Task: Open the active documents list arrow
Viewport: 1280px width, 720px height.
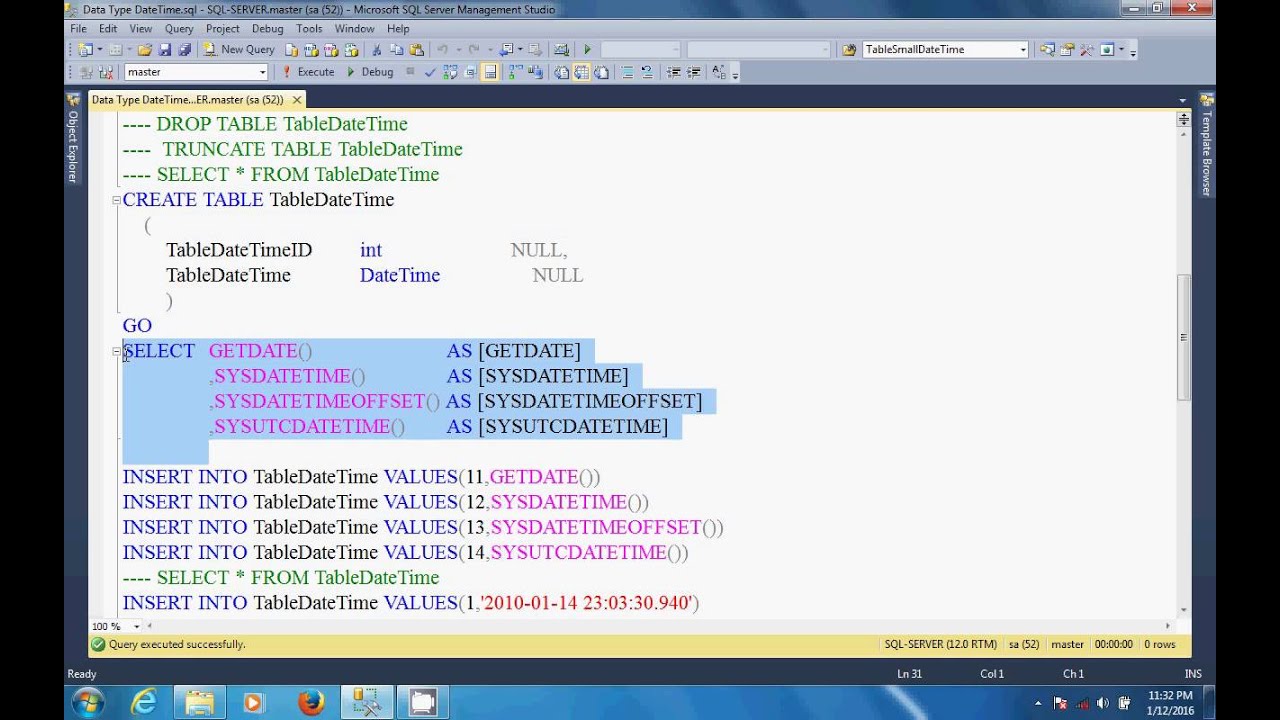Action: (x=1182, y=100)
